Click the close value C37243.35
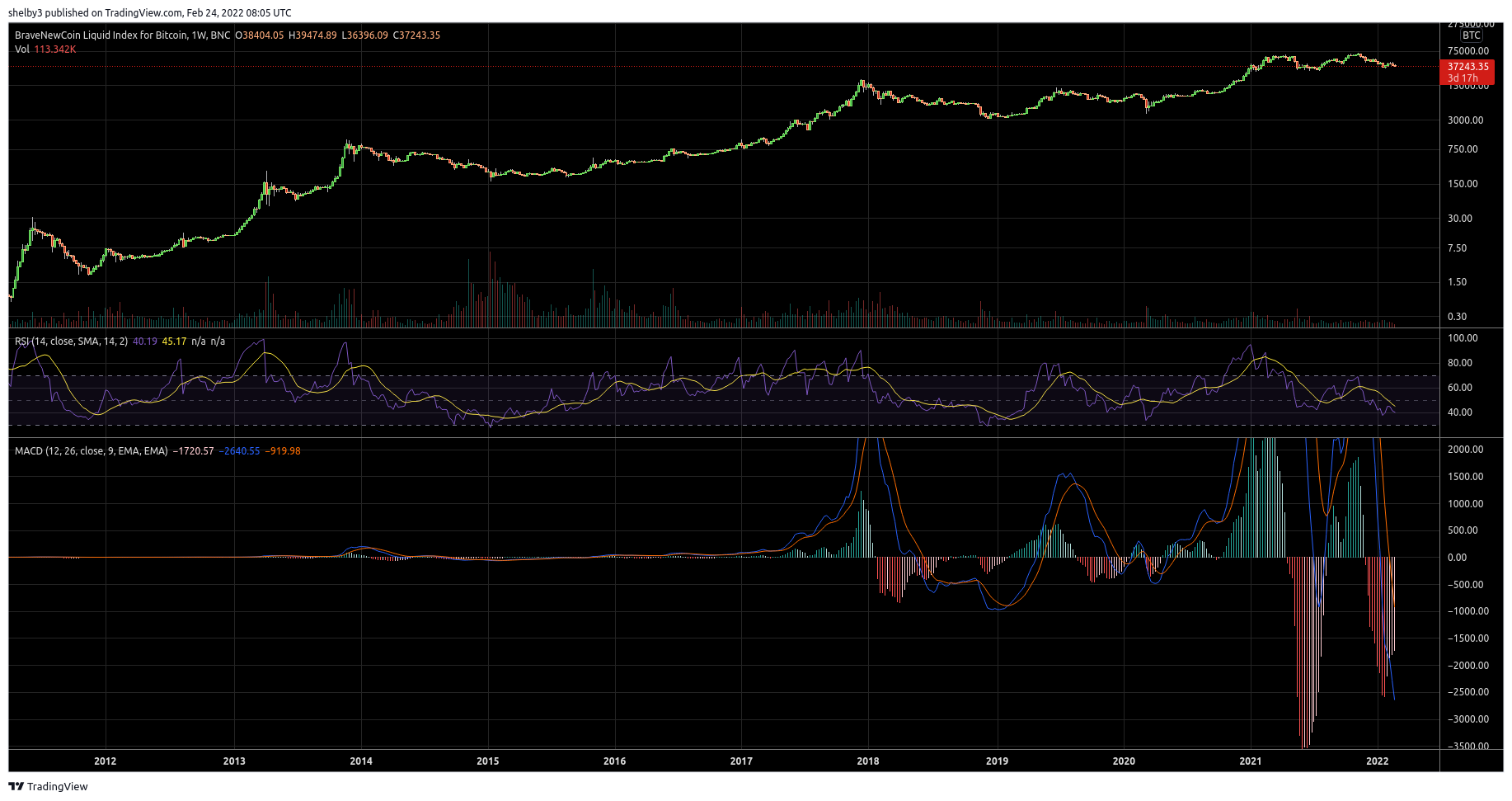This screenshot has width=1512, height=801. point(416,35)
